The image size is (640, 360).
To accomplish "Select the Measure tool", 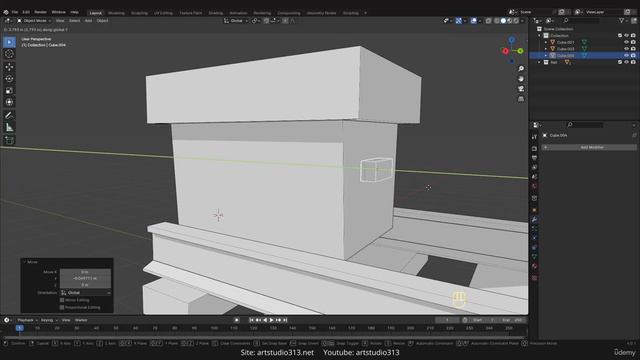I will (9, 128).
